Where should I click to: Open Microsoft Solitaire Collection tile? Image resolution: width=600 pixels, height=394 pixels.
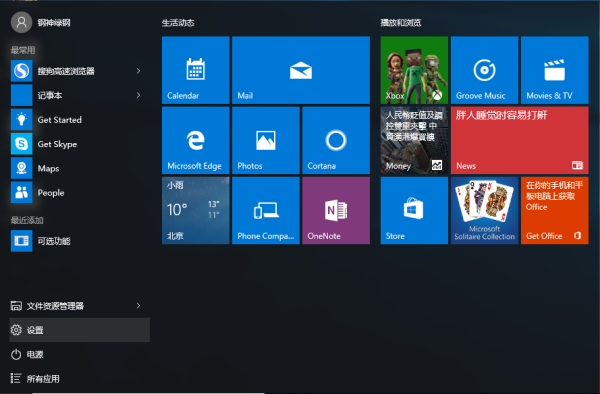[x=484, y=210]
